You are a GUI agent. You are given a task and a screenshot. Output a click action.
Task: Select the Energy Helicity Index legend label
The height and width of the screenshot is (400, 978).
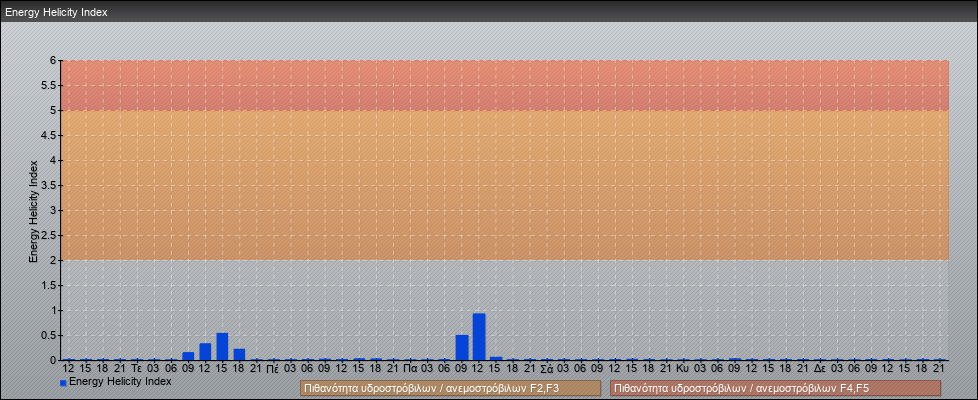(120, 381)
